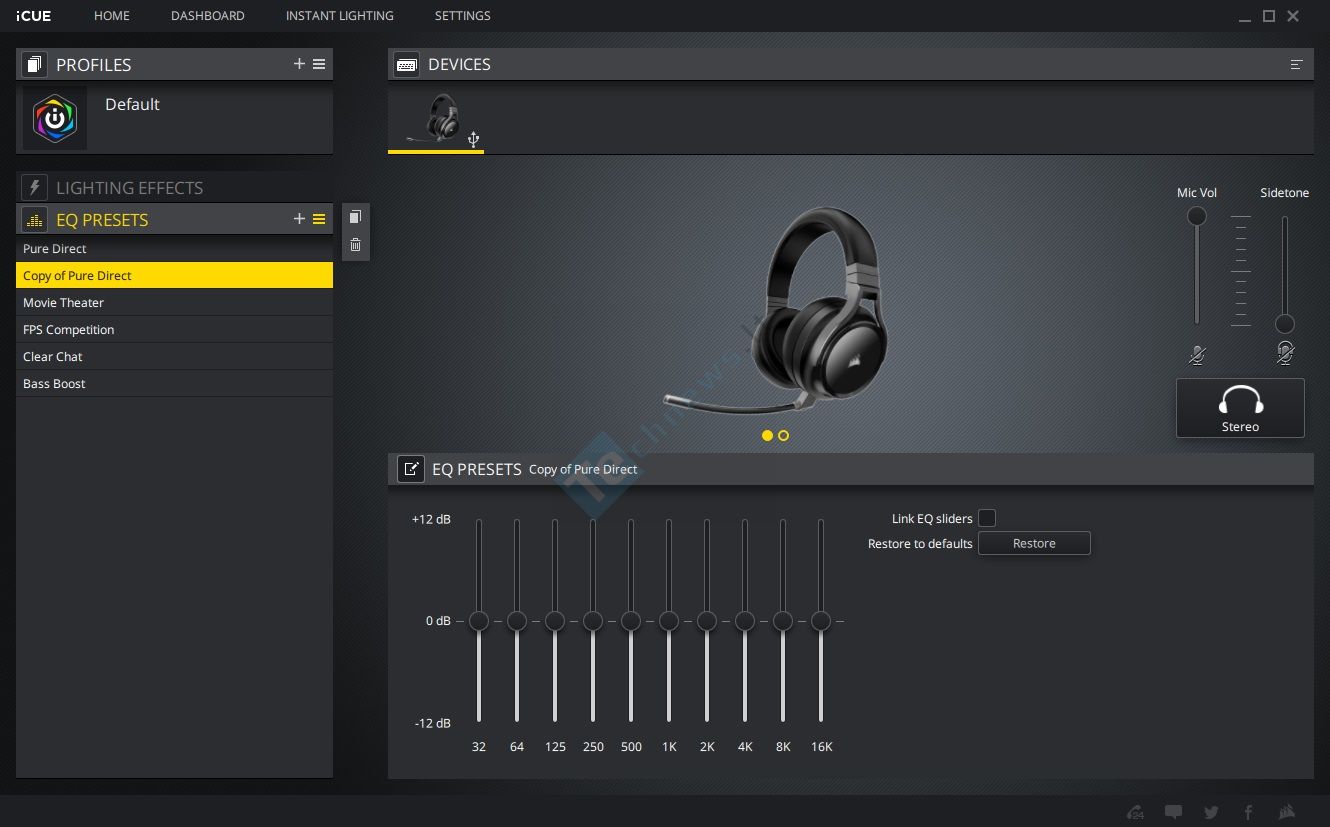Select the Clear Chat preset
The height and width of the screenshot is (827, 1330).
174,357
